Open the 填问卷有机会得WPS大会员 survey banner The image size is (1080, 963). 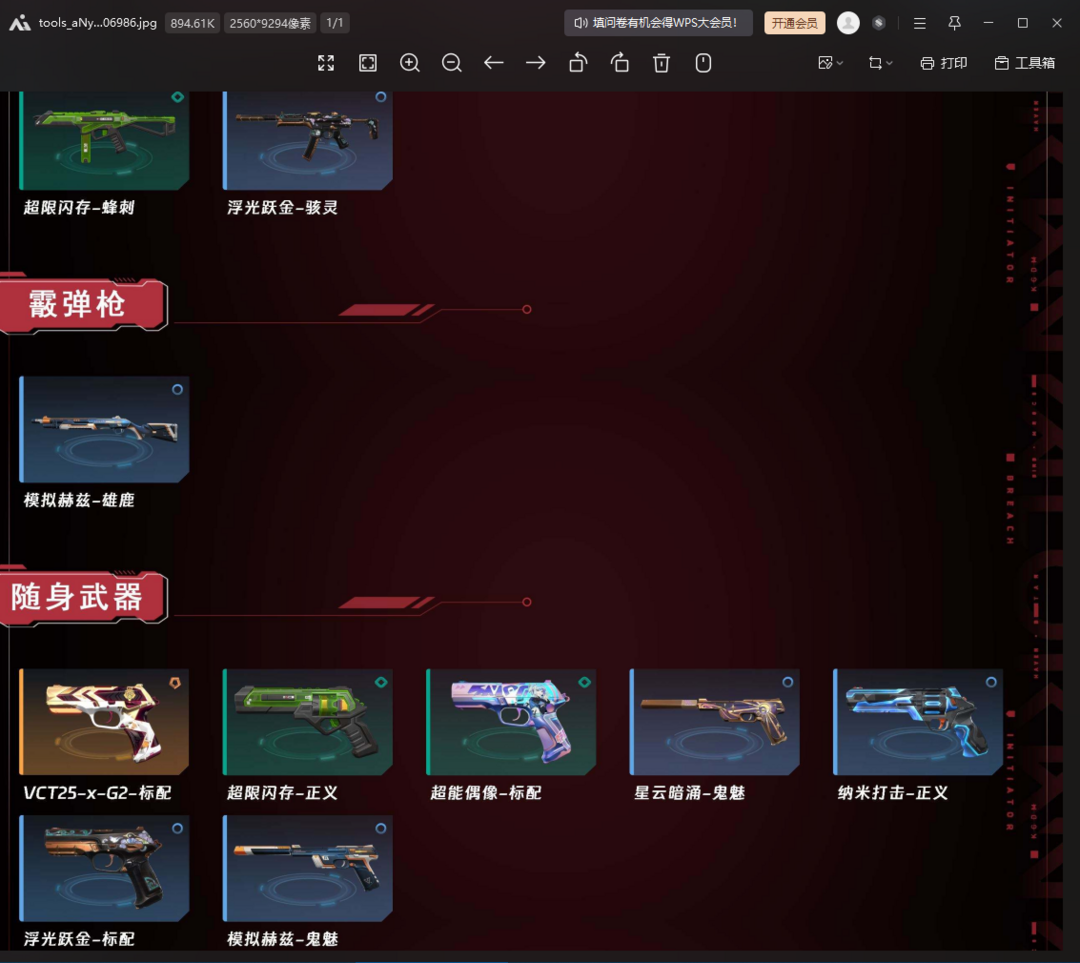coord(658,23)
